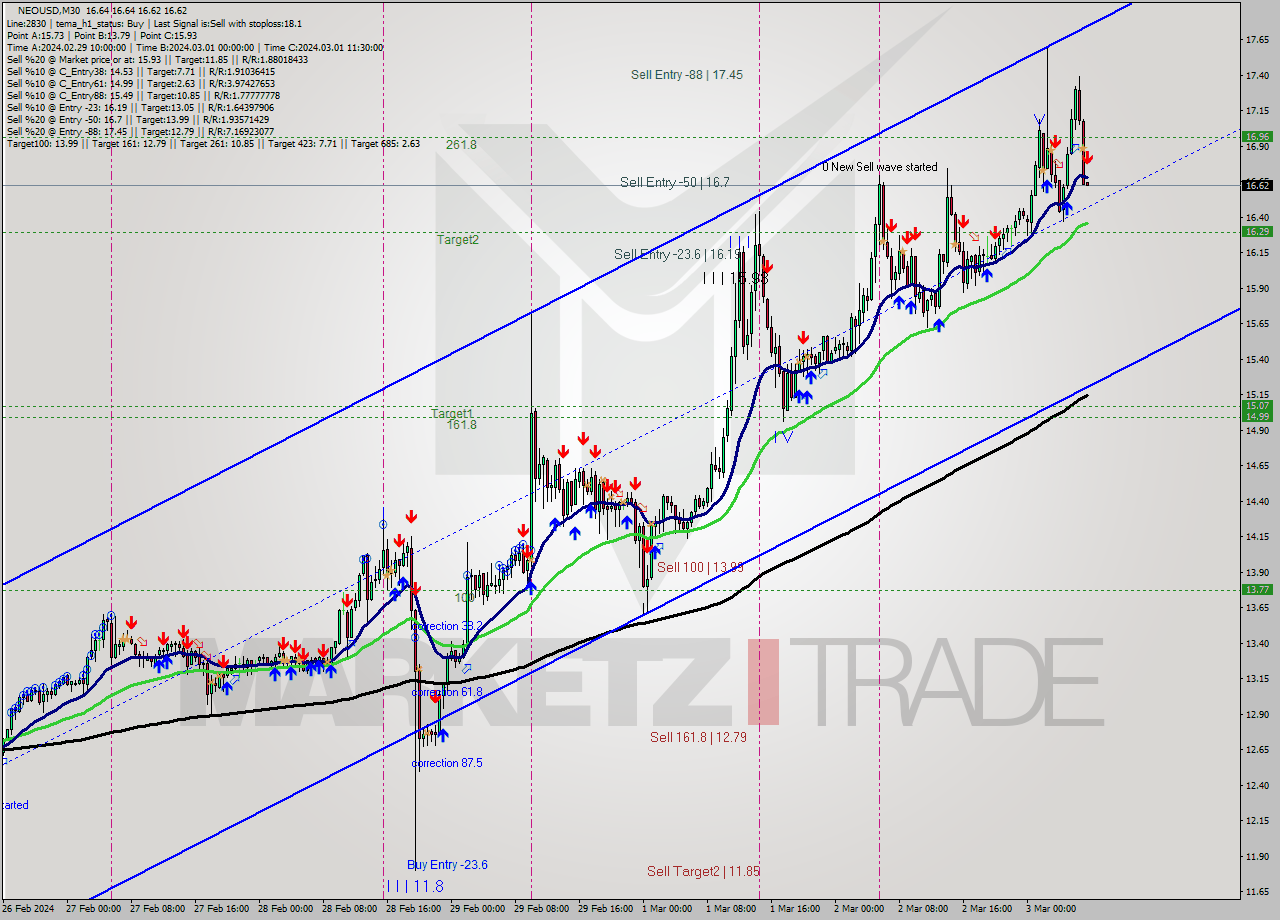Click the 15.40 price axis value

pyautogui.click(x=1257, y=359)
